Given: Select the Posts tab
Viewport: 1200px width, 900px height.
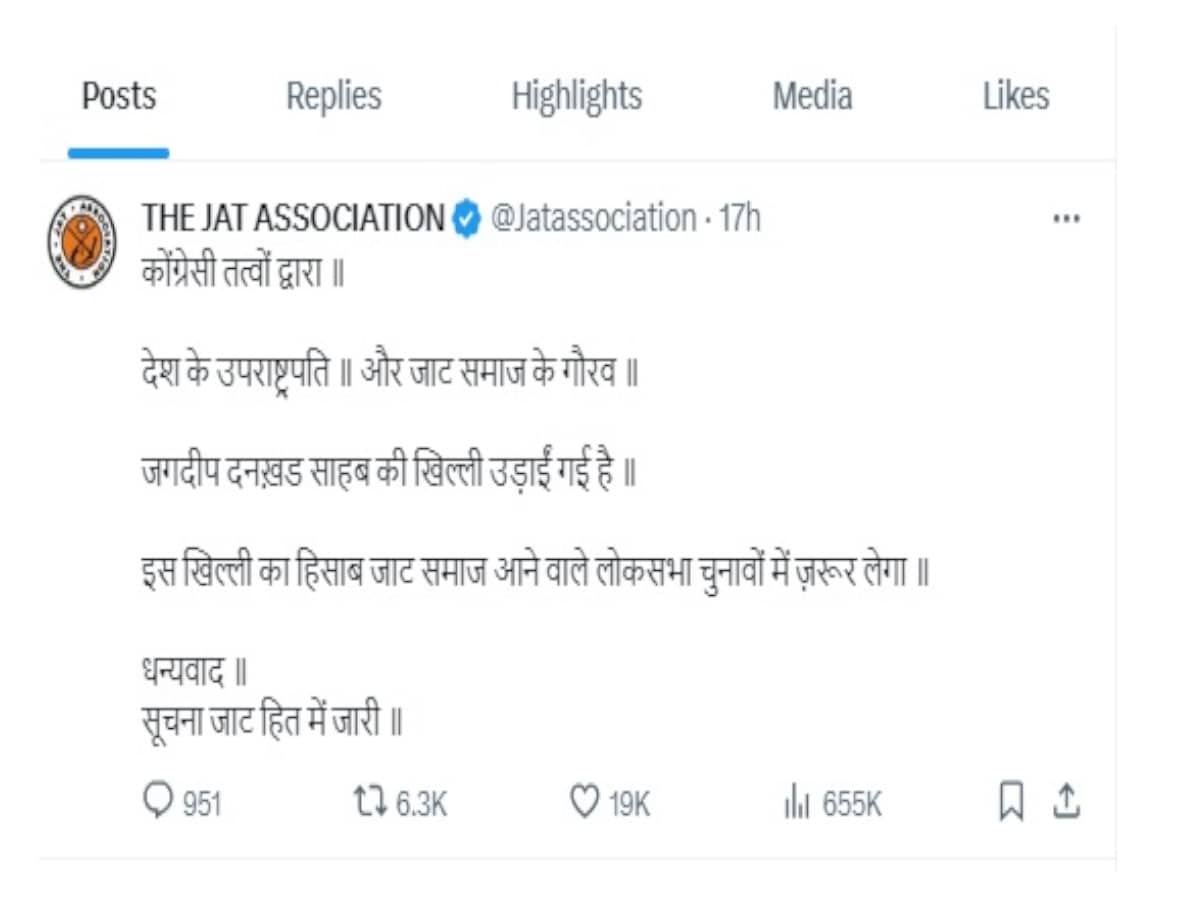Looking at the screenshot, I should (x=119, y=97).
